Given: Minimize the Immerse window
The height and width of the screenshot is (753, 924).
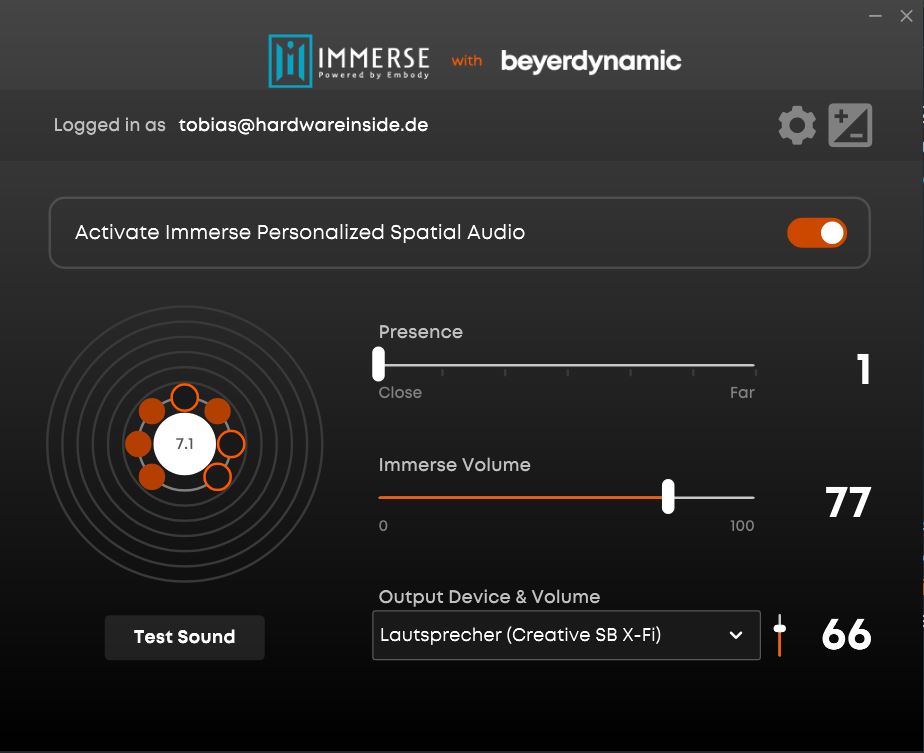Looking at the screenshot, I should coord(875,16).
